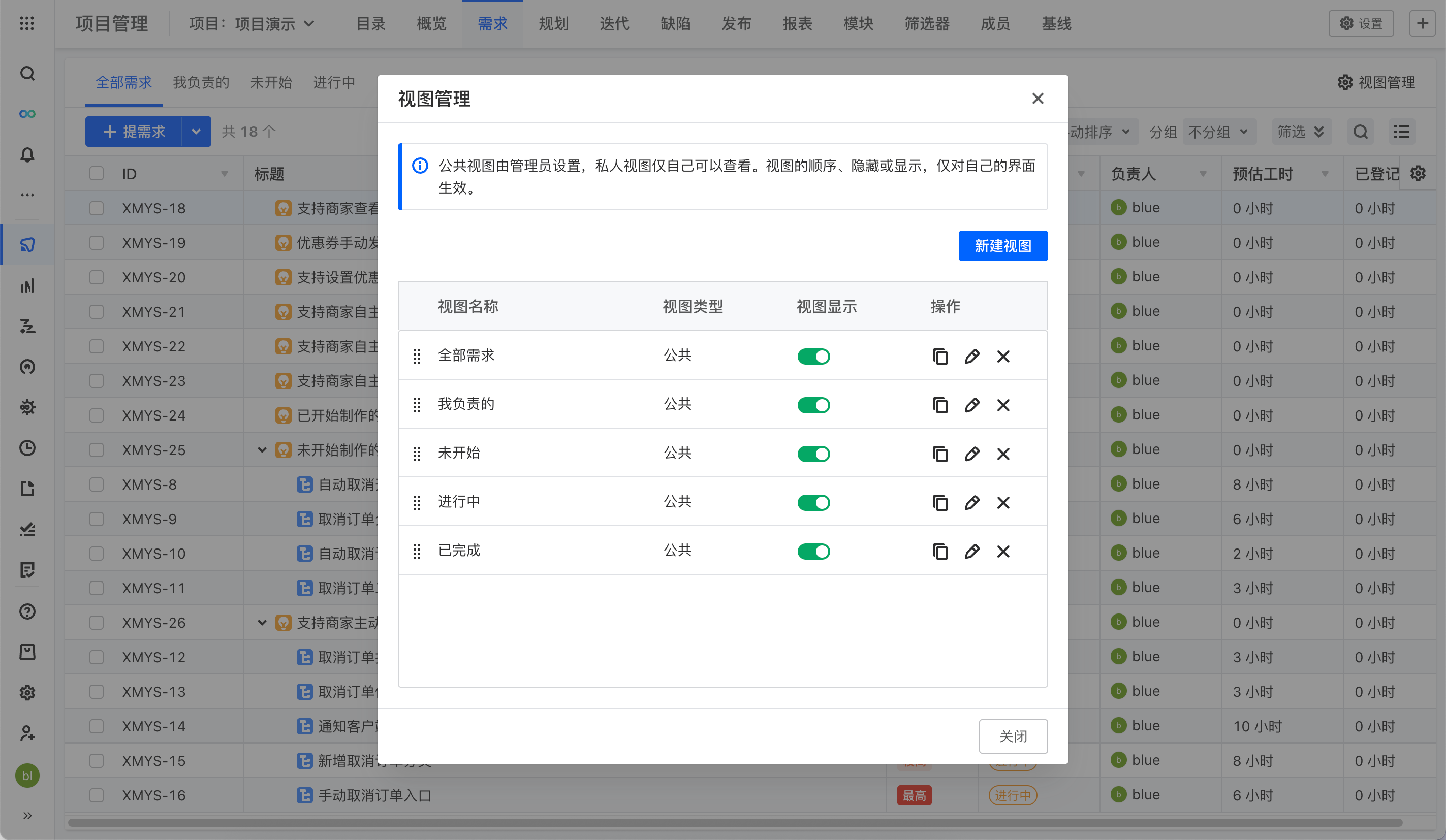Delete the 全部需求 view
Viewport: 1446px width, 840px height.
pos(1003,356)
